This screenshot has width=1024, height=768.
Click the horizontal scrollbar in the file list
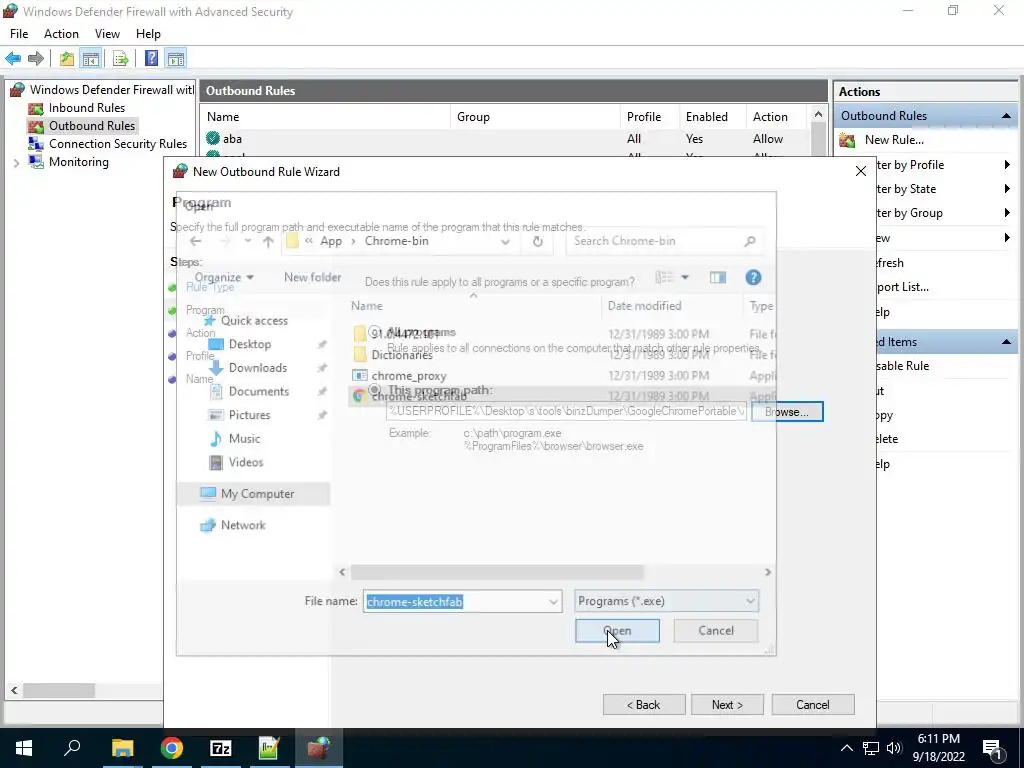[496, 572]
